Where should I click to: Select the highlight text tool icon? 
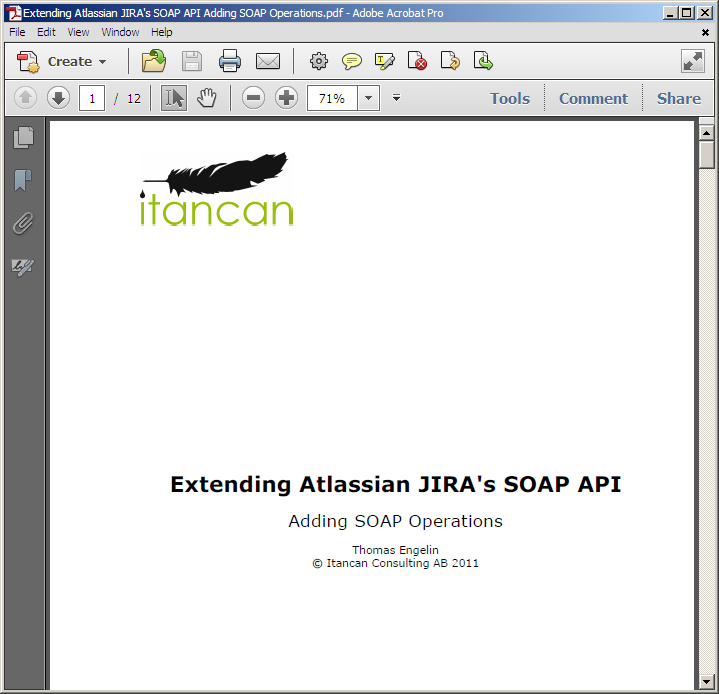(385, 61)
